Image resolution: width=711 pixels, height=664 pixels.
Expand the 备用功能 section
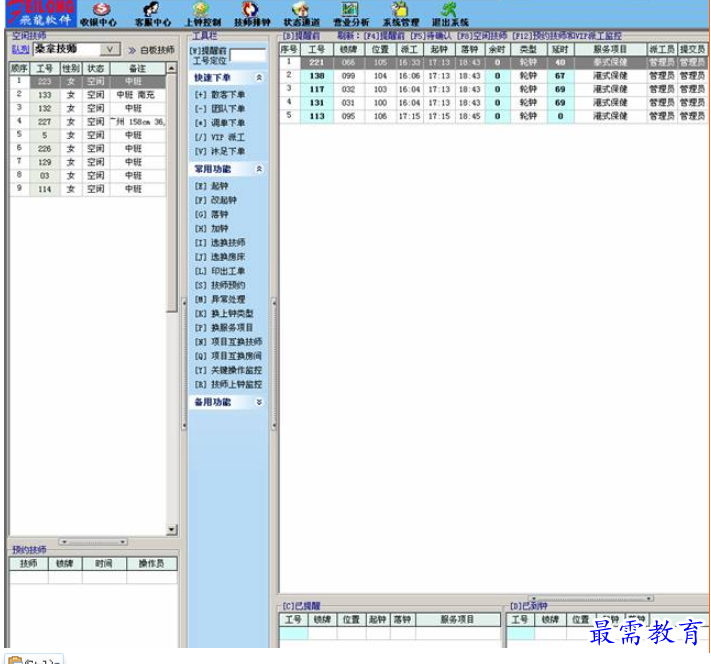(259, 402)
